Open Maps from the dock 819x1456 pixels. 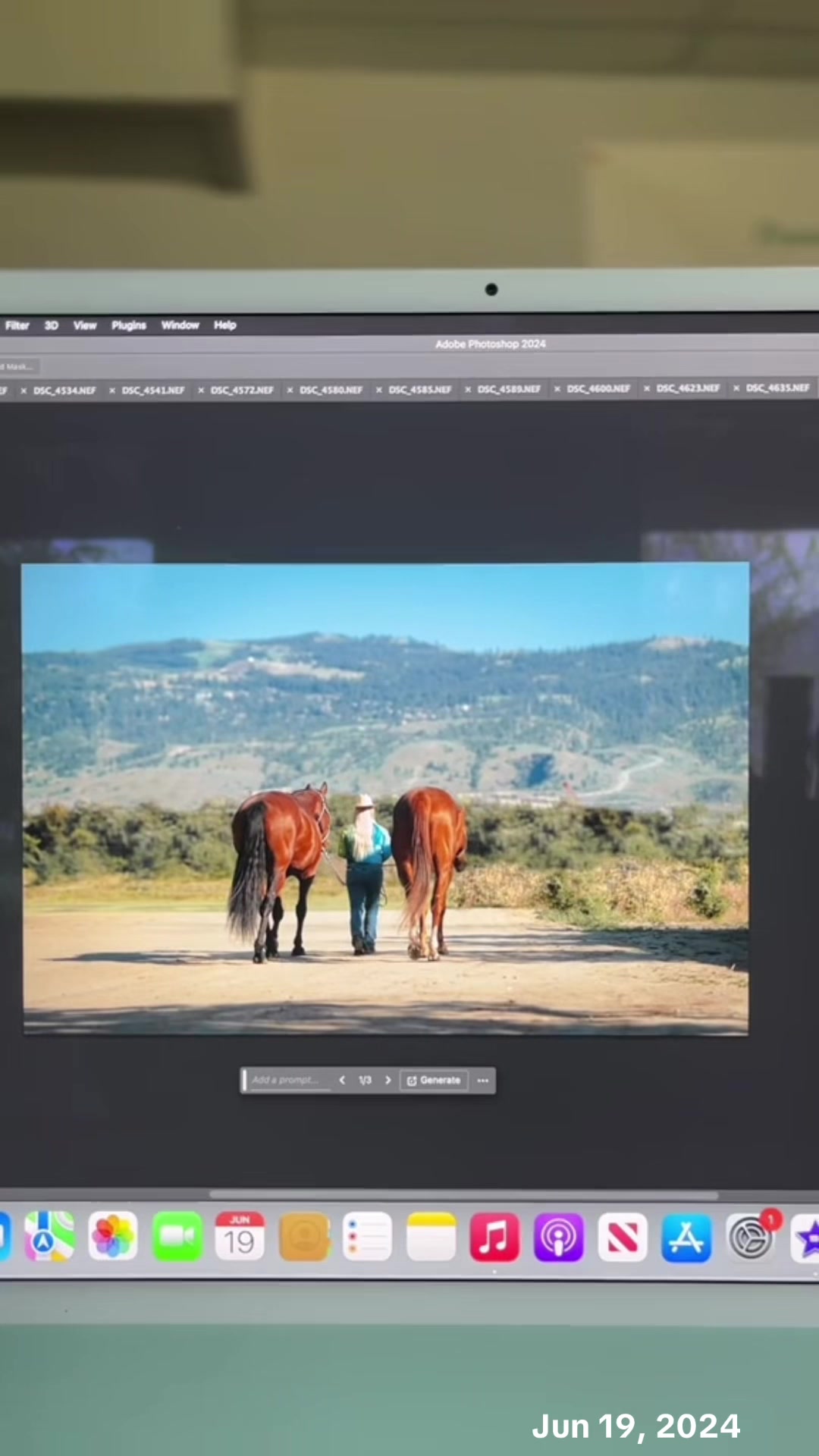(49, 1237)
